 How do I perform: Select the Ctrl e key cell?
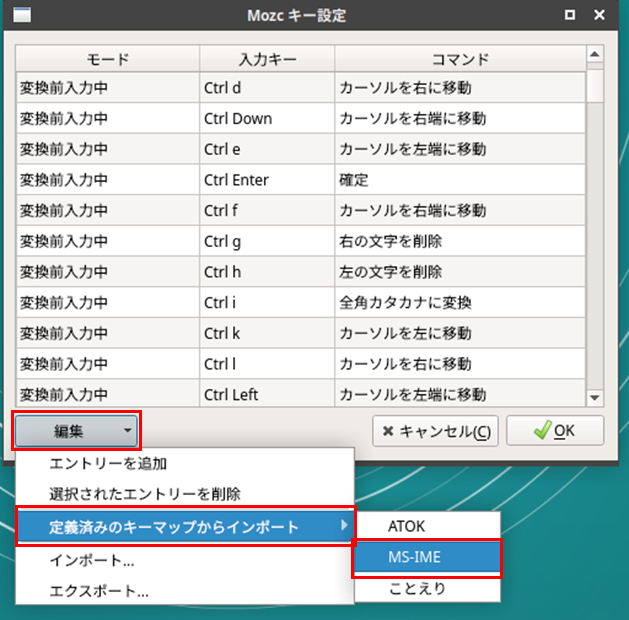(267, 149)
